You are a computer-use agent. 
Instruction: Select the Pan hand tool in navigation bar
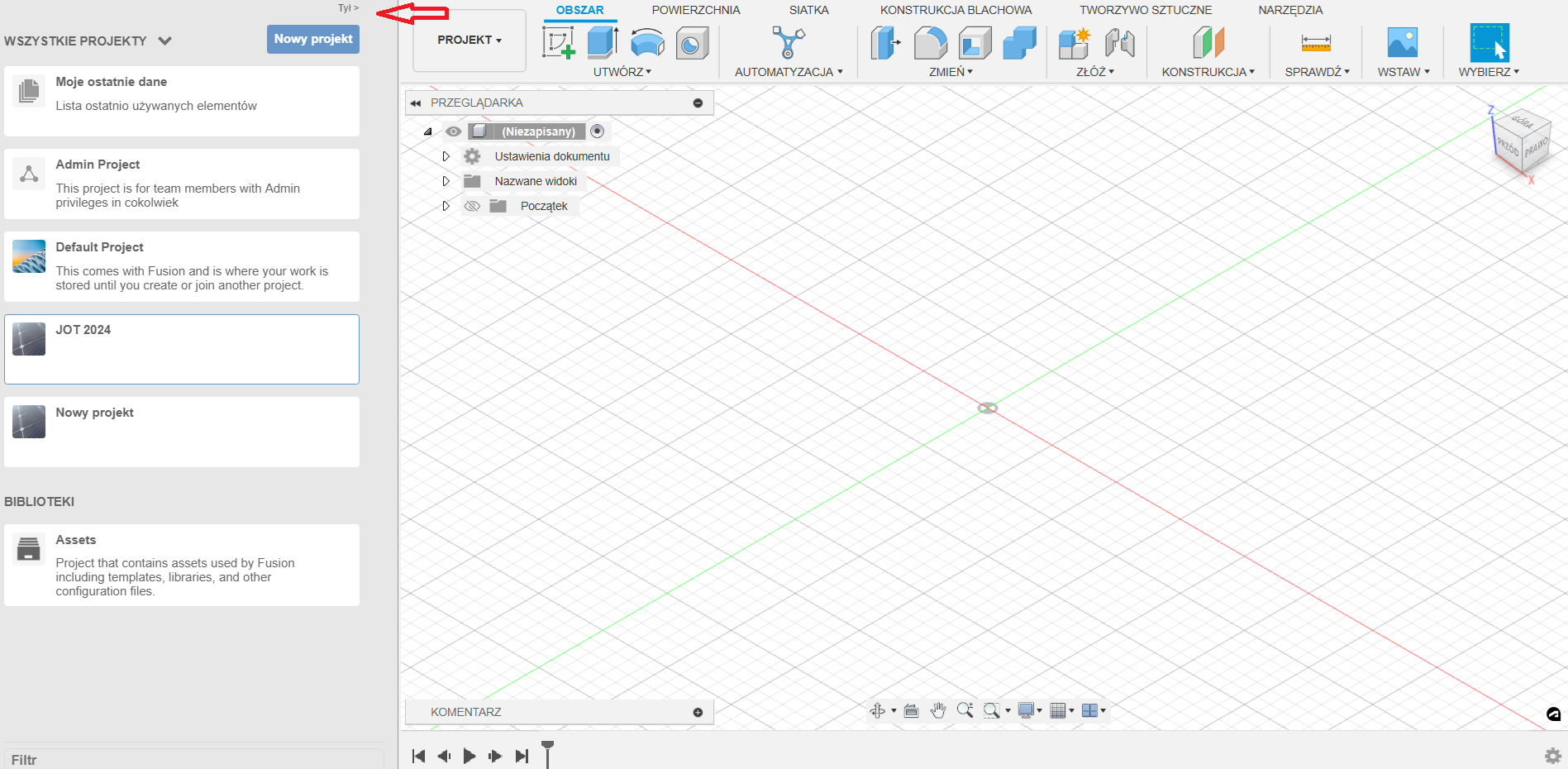(x=937, y=710)
